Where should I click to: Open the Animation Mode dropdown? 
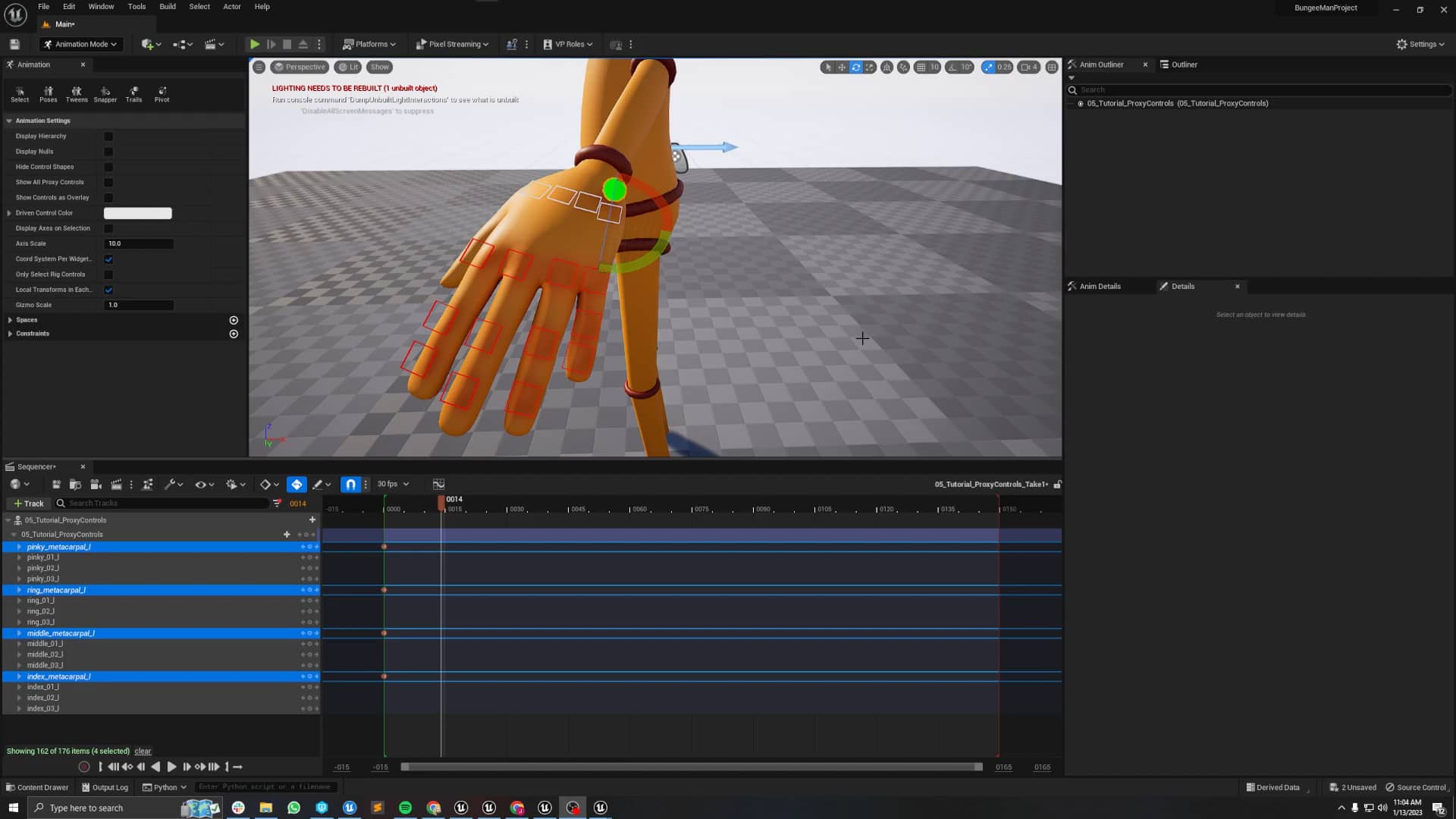tap(80, 44)
